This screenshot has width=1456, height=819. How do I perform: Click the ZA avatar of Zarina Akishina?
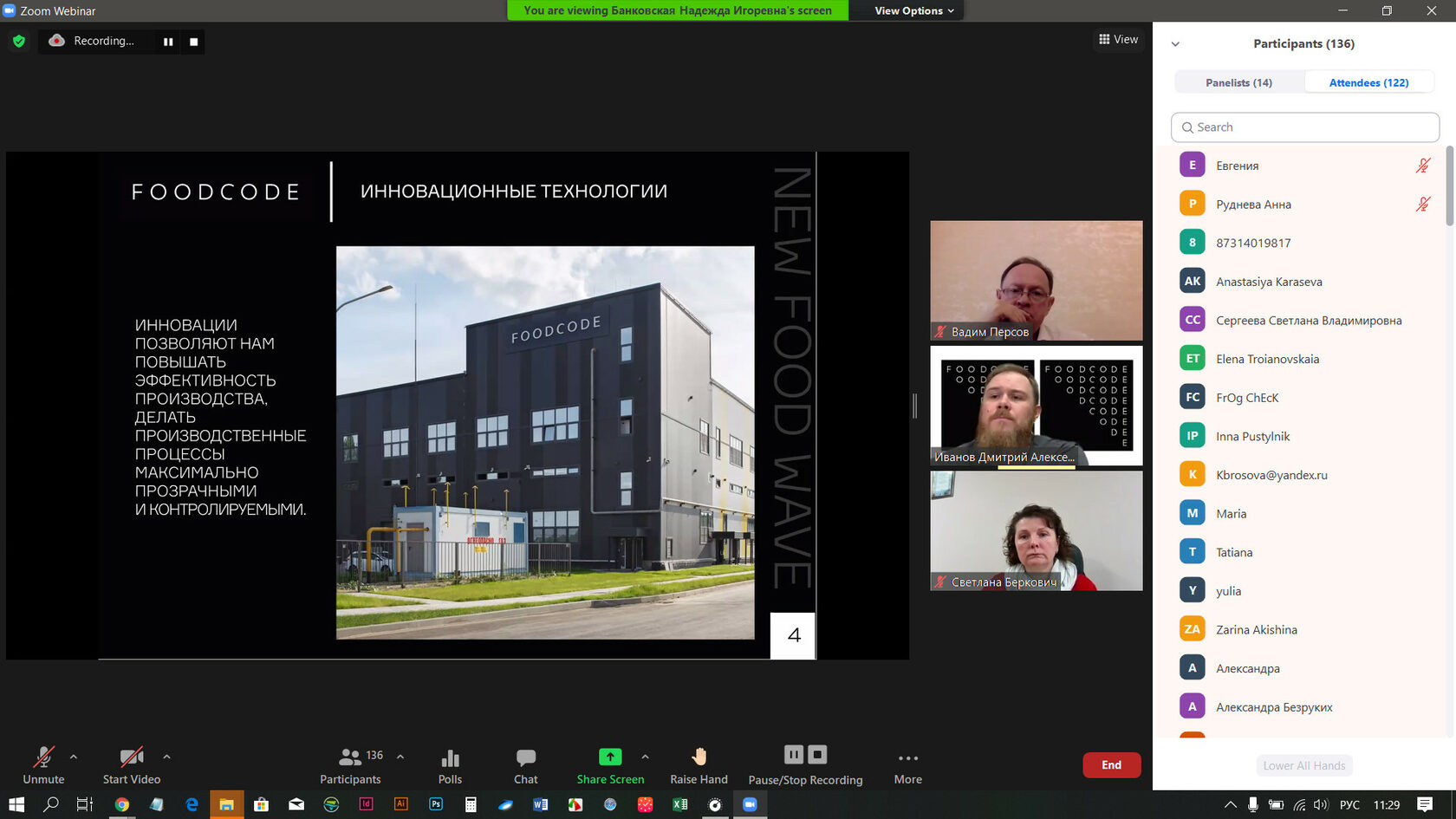[1193, 629]
